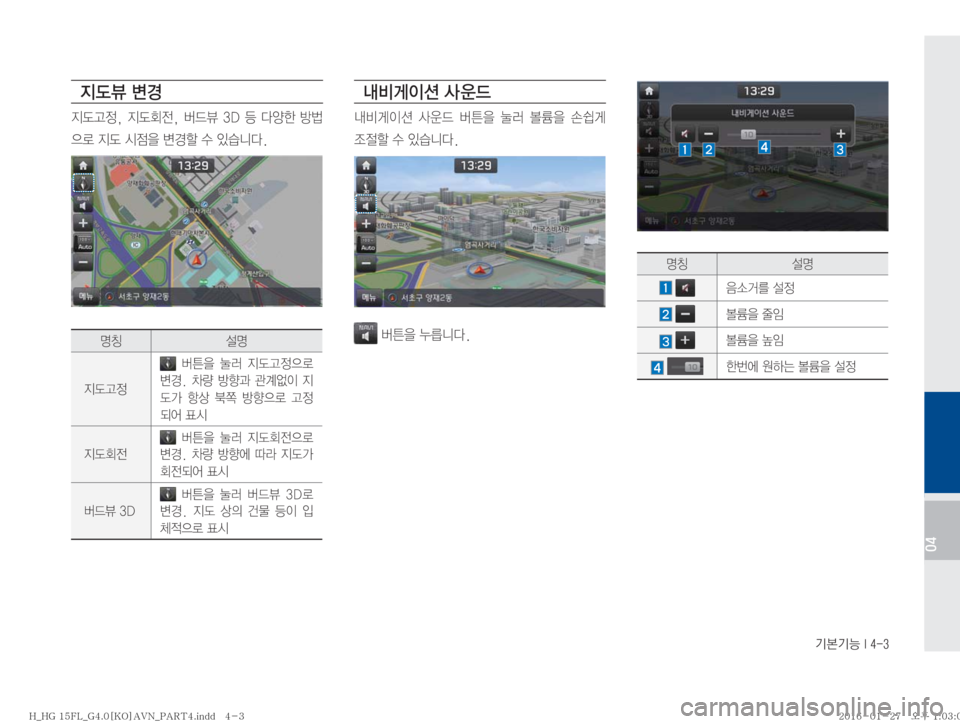Click the navigation volume slider handle
960x724 pixels.
pyautogui.click(x=747, y=133)
